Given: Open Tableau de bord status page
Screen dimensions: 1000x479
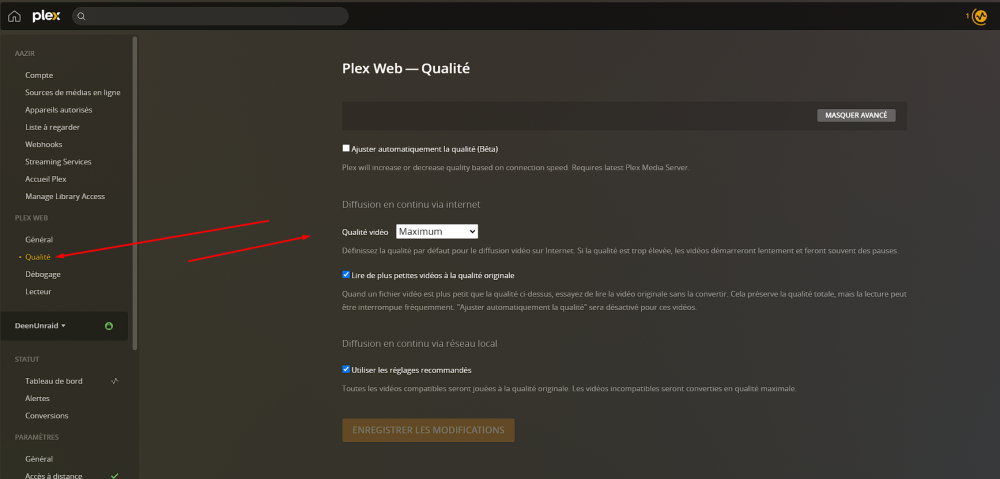Looking at the screenshot, I should 54,381.
